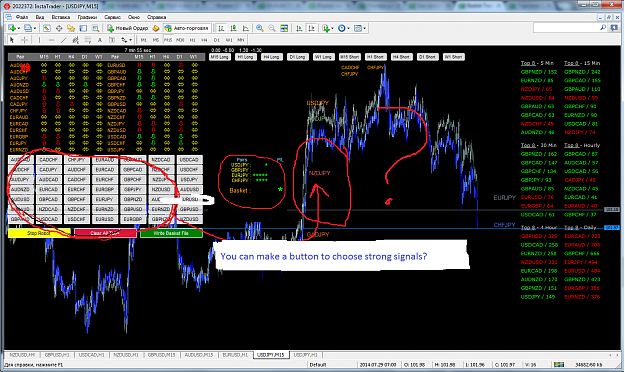This screenshot has width=625, height=372.
Task: Open the Terminal window icon
Action: 83,28
